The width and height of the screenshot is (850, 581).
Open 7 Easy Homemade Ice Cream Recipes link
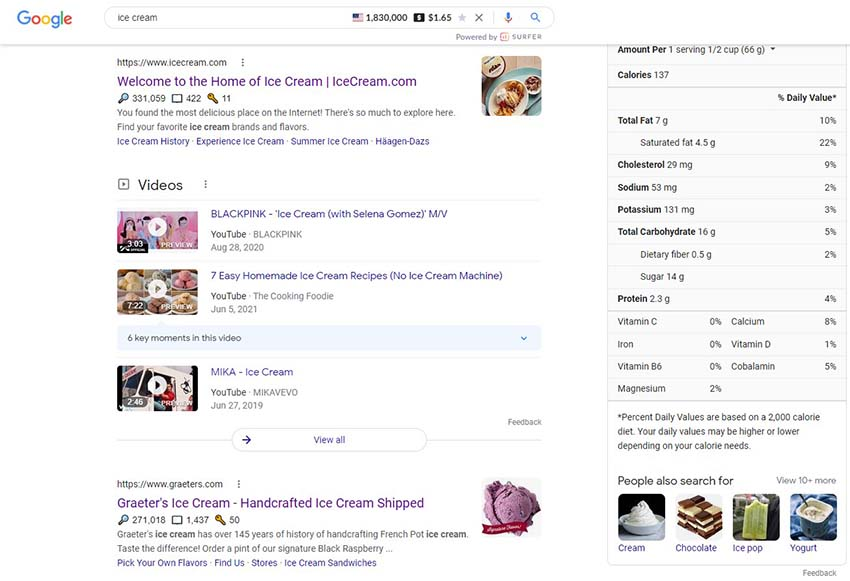coord(357,276)
